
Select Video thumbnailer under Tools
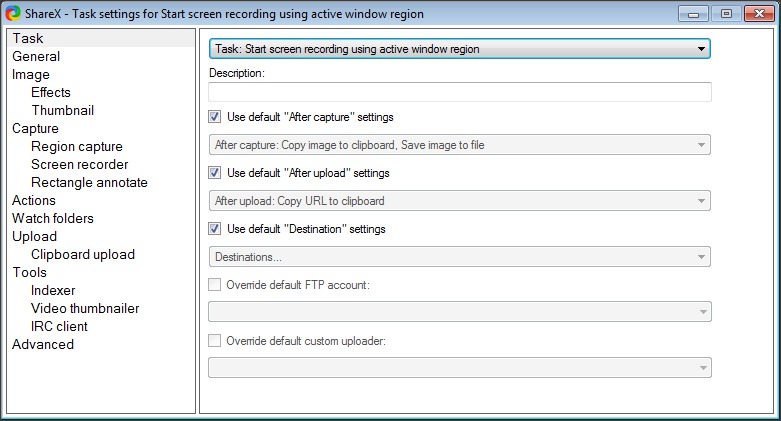pos(85,309)
